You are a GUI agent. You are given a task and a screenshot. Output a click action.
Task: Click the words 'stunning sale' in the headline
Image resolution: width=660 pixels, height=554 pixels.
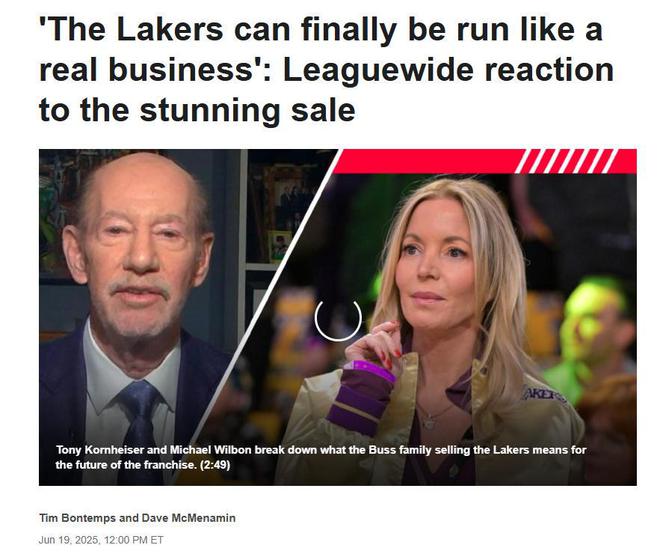[x=248, y=110]
